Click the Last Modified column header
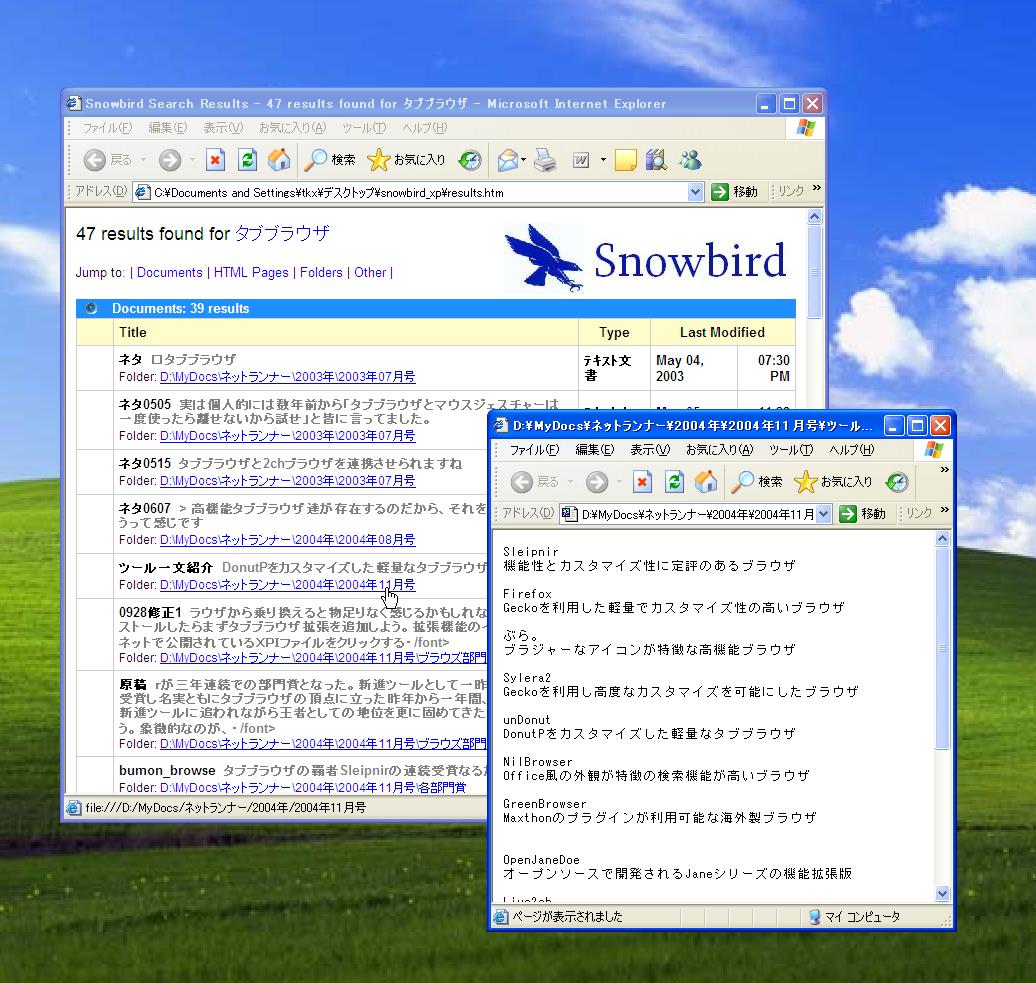Screen dimensions: 1036x983 click(722, 332)
